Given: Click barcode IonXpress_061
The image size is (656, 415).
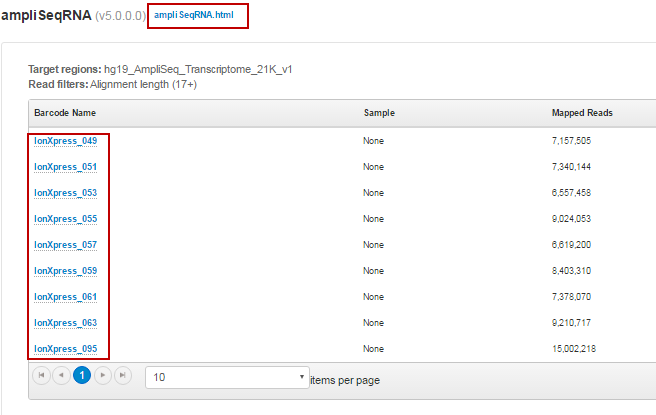Looking at the screenshot, I should [x=65, y=297].
